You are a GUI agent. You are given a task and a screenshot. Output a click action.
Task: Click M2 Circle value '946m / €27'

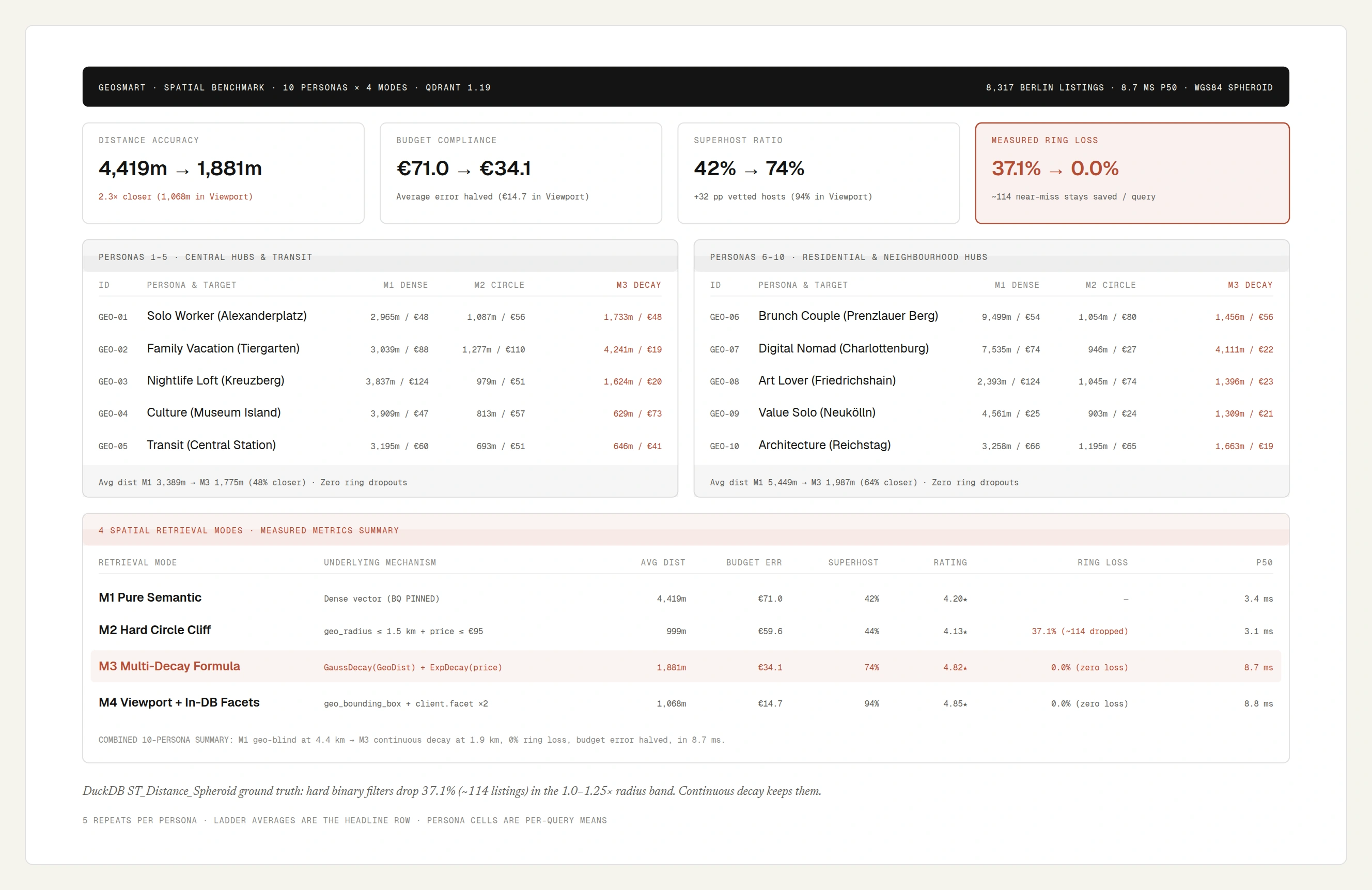coord(1112,349)
